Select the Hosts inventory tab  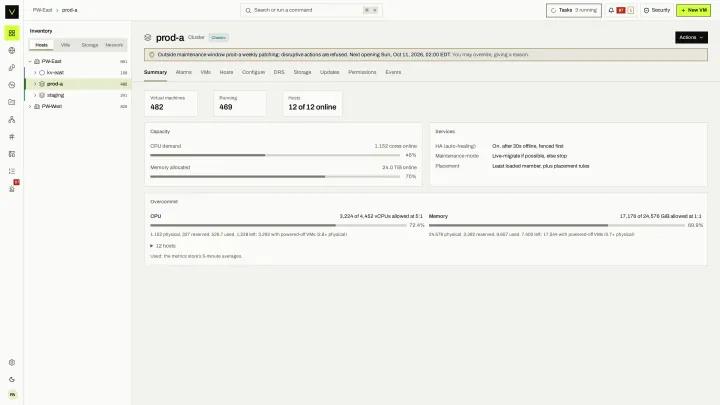click(x=41, y=45)
